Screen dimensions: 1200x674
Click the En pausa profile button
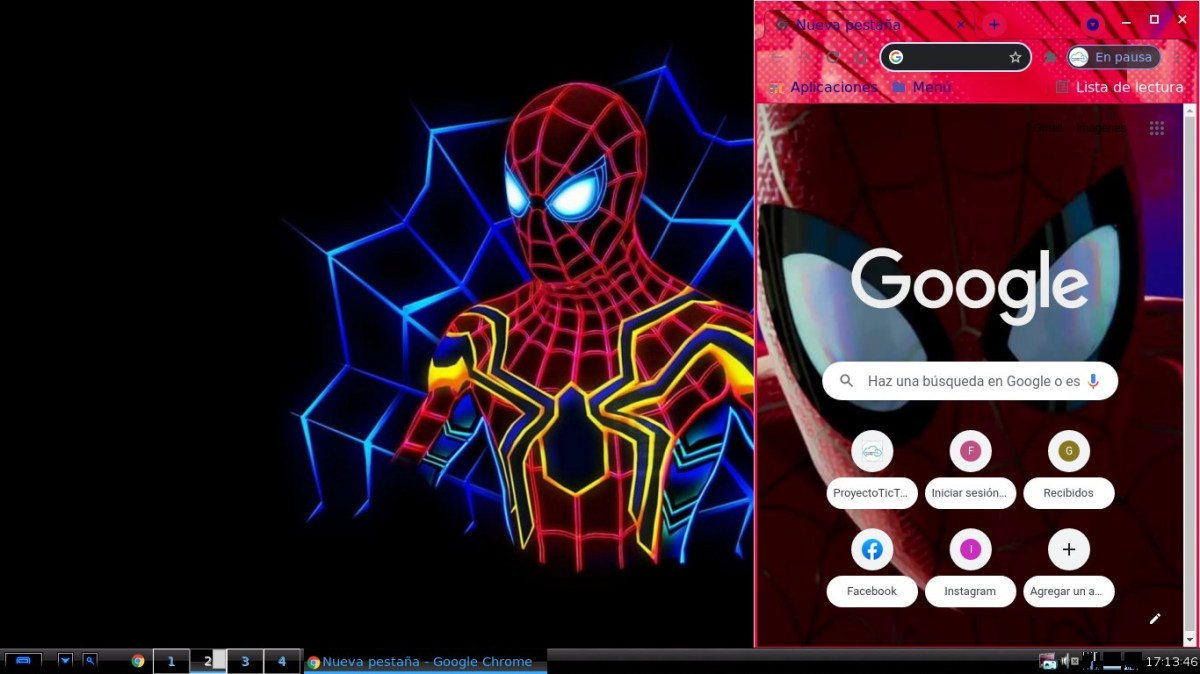(1113, 58)
